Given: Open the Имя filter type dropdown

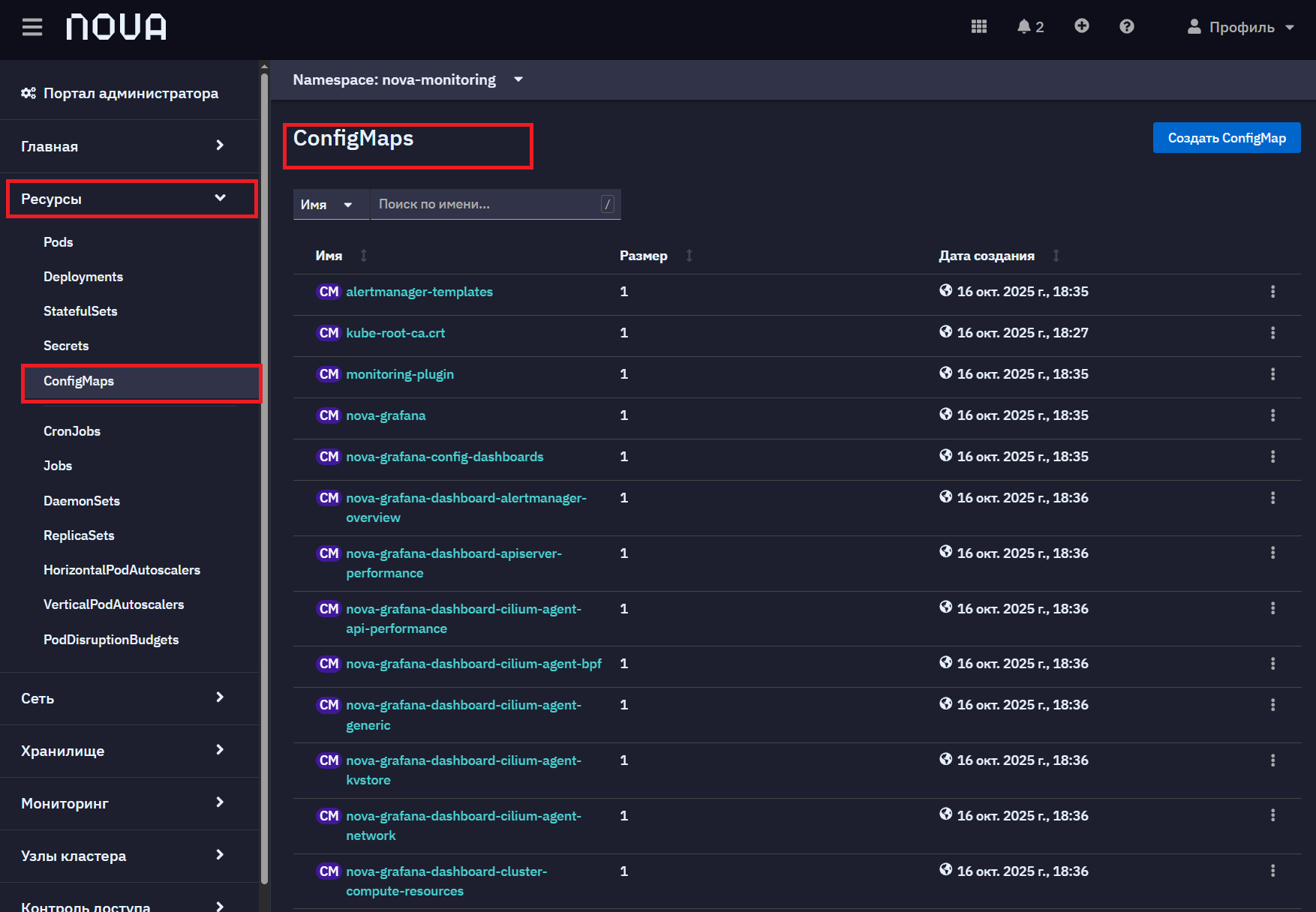Looking at the screenshot, I should click(x=331, y=204).
